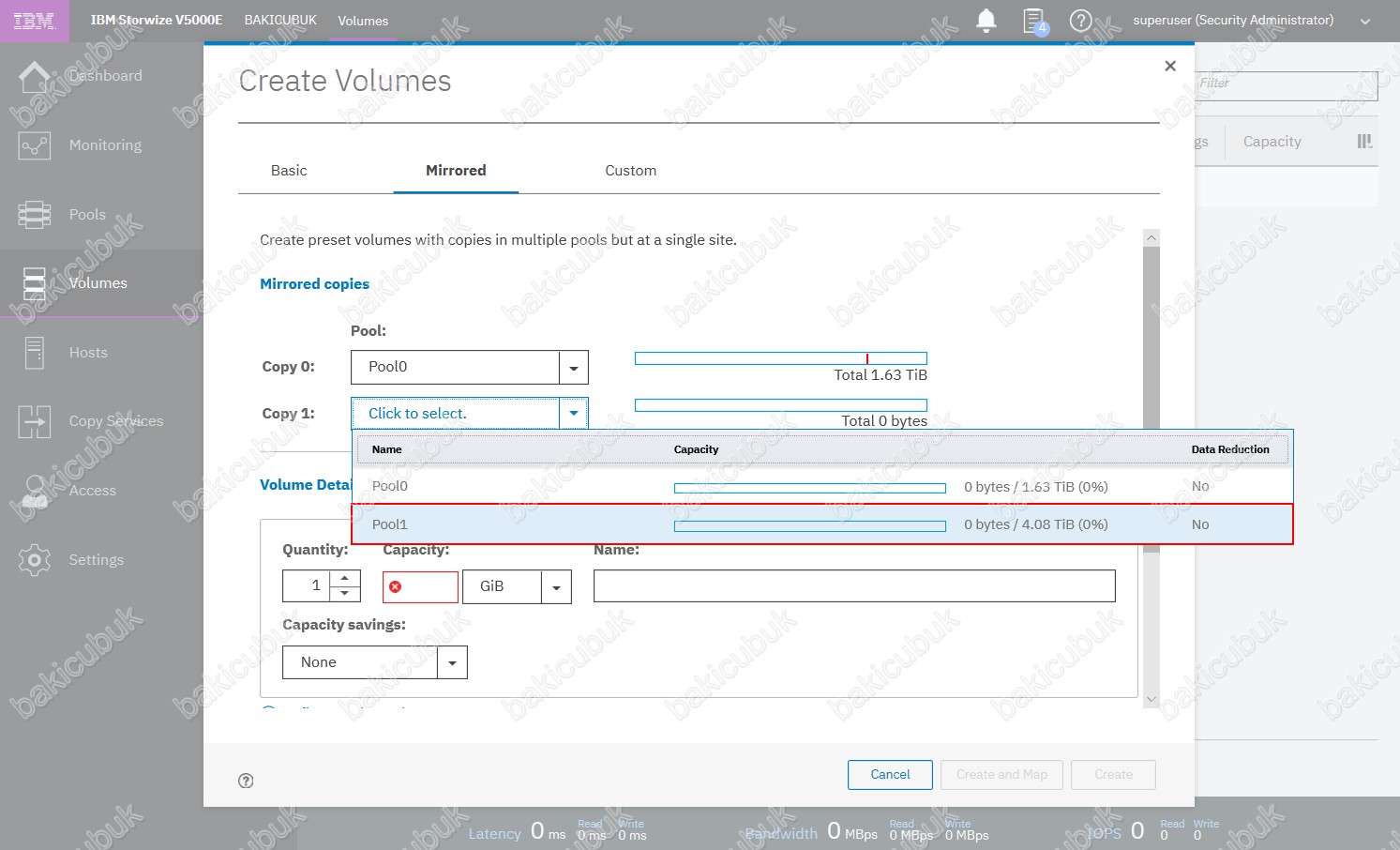This screenshot has height=850, width=1400.
Task: Click the Copy 1 'Click to select.' field
Action: (456, 414)
